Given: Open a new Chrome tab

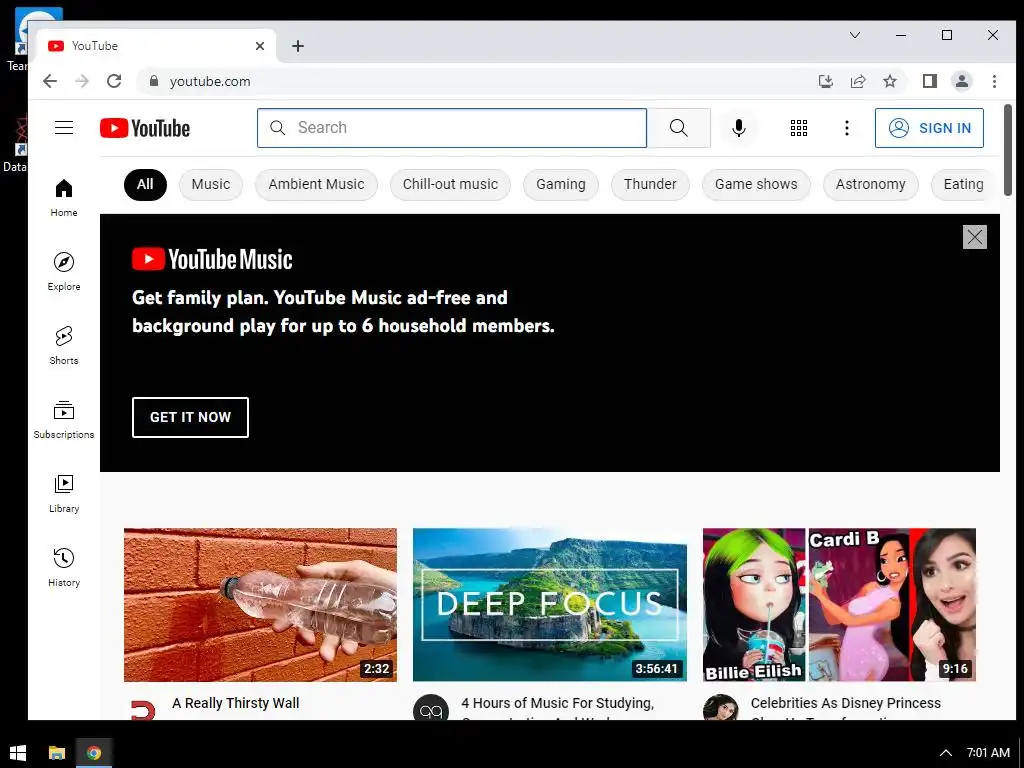Looking at the screenshot, I should coord(298,46).
